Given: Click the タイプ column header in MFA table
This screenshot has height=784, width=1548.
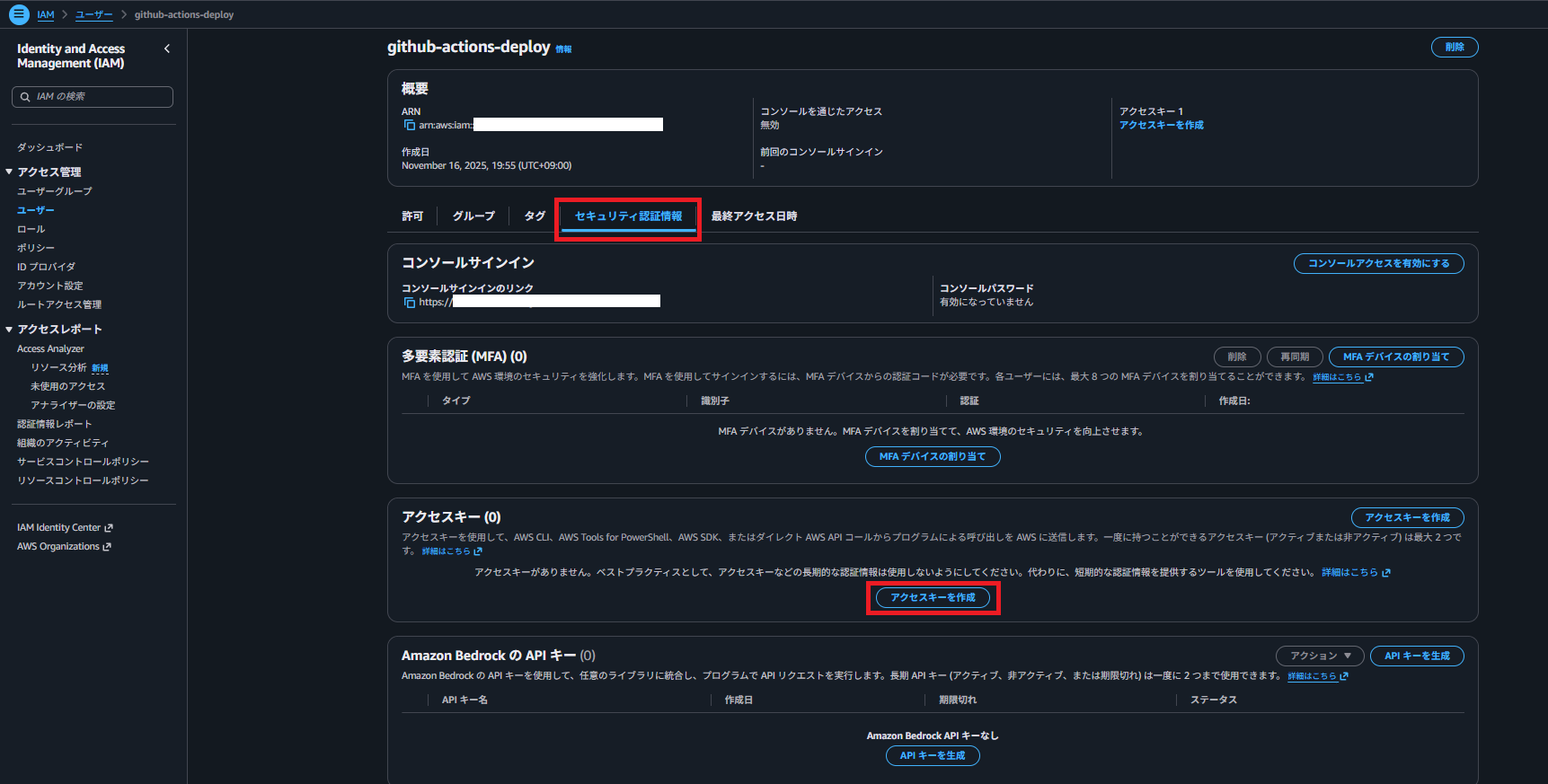Looking at the screenshot, I should click(456, 401).
